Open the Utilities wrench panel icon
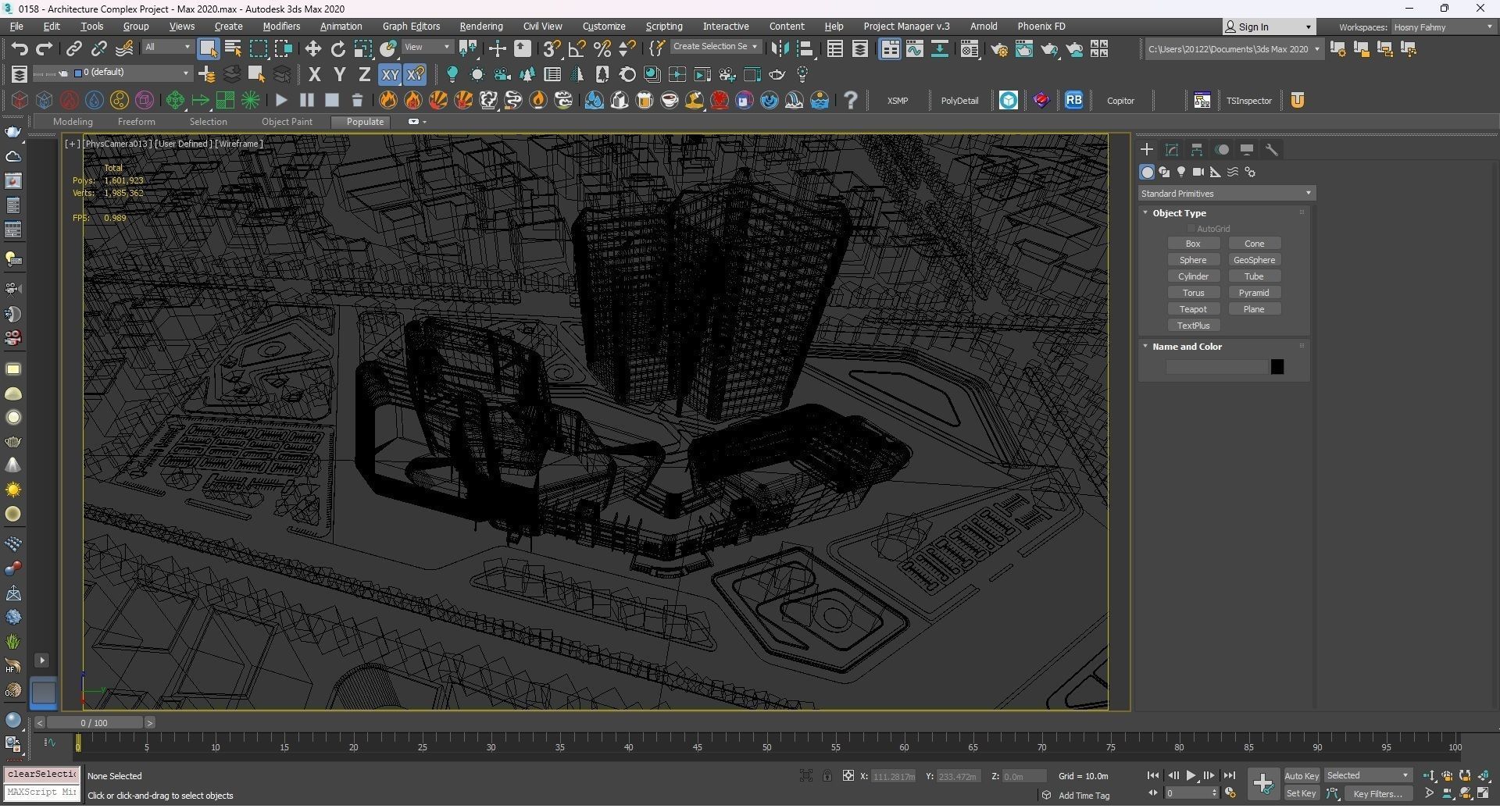The image size is (1500, 812). (1272, 150)
